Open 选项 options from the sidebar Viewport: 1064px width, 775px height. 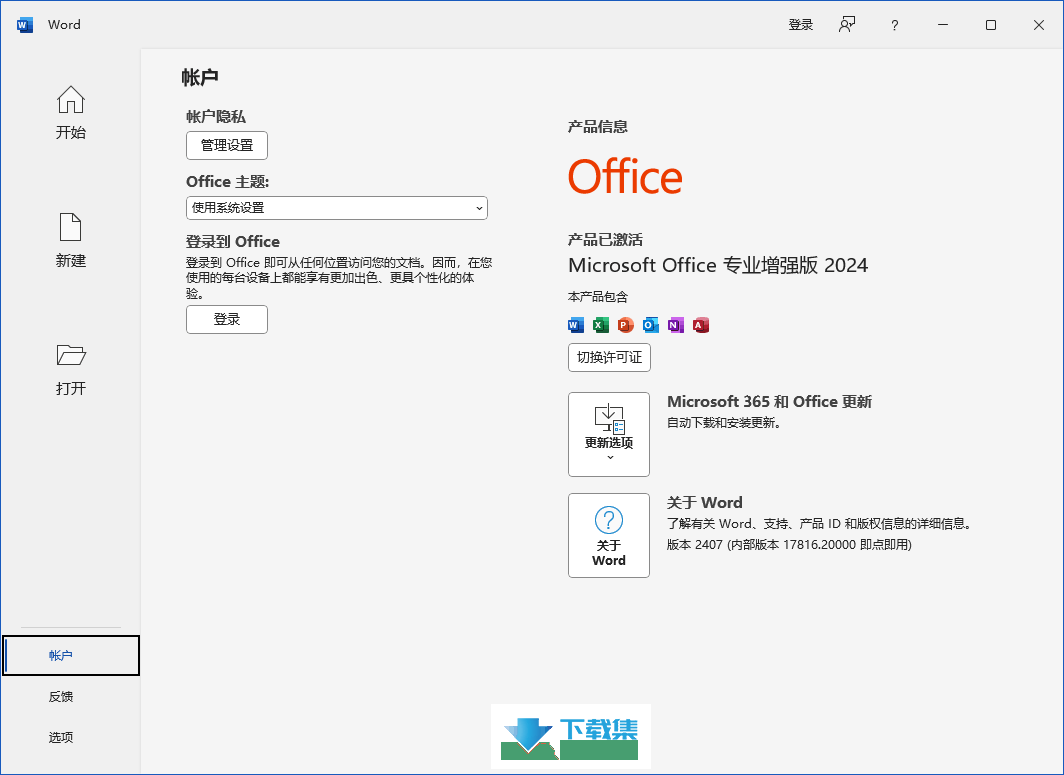[61, 737]
